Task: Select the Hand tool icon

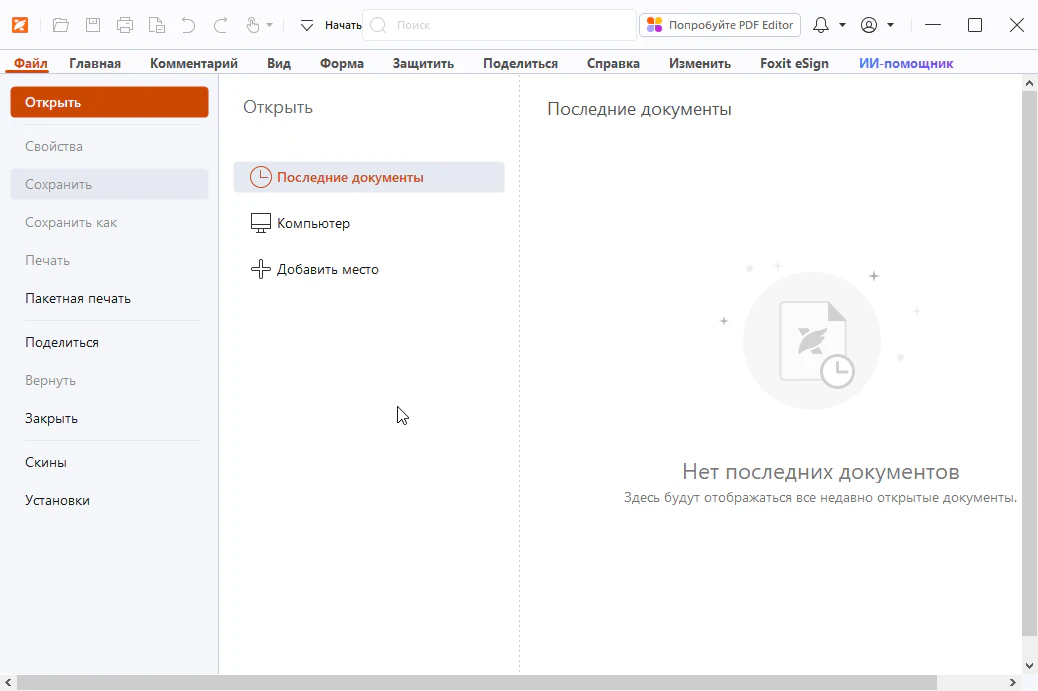Action: tap(251, 25)
